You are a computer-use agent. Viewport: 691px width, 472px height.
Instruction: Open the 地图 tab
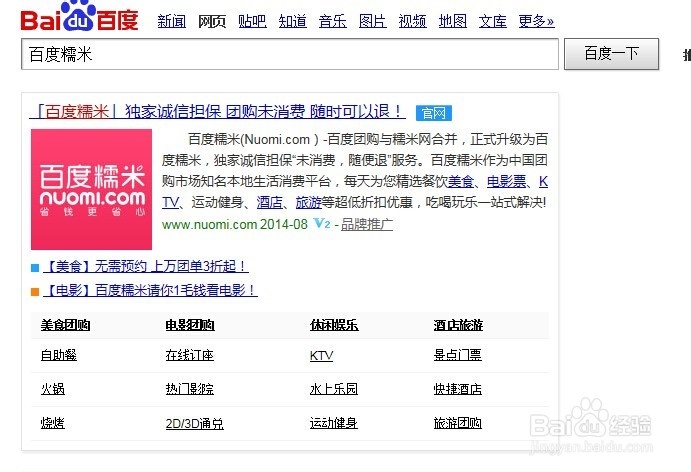coord(453,21)
